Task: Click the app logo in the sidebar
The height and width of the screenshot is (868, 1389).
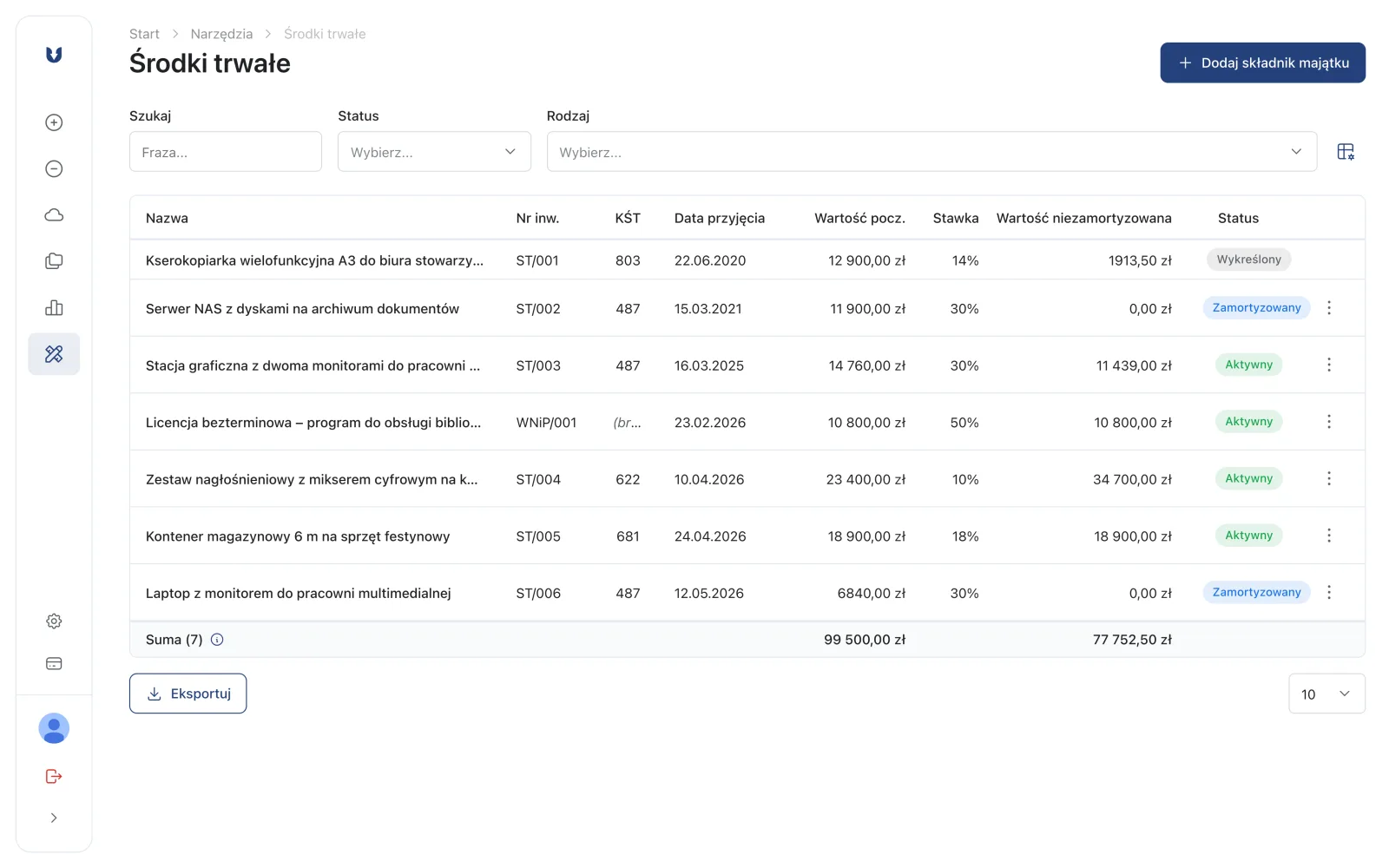Action: pyautogui.click(x=54, y=55)
